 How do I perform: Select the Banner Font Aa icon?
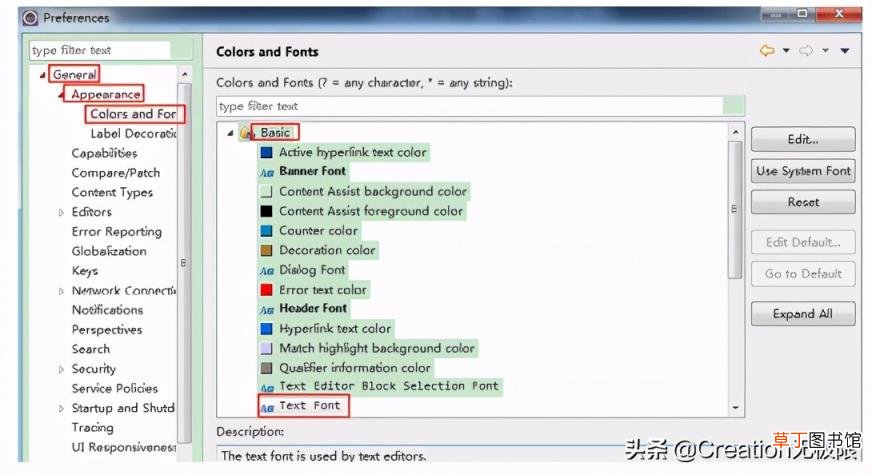(267, 172)
